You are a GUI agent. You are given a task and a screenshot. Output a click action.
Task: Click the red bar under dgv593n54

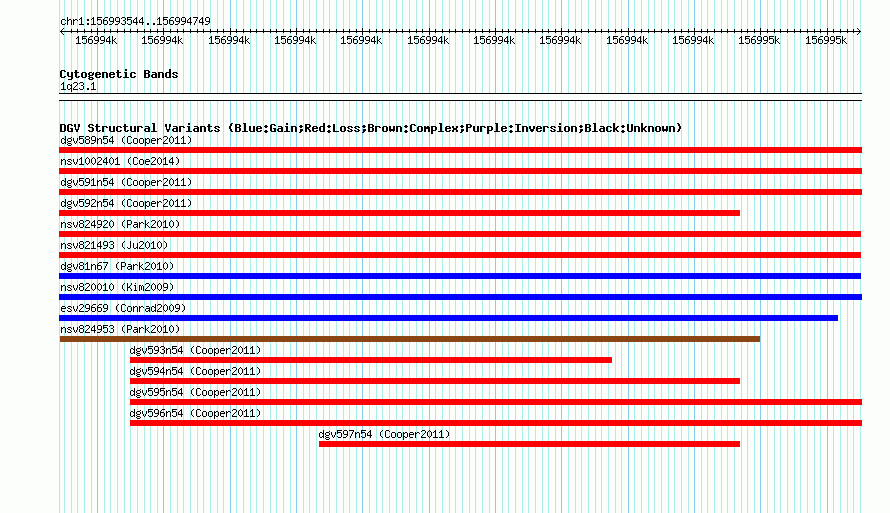click(371, 360)
